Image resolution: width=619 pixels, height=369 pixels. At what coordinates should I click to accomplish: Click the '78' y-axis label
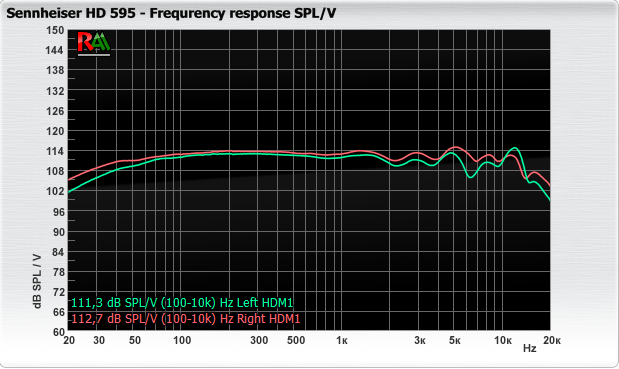(58, 272)
